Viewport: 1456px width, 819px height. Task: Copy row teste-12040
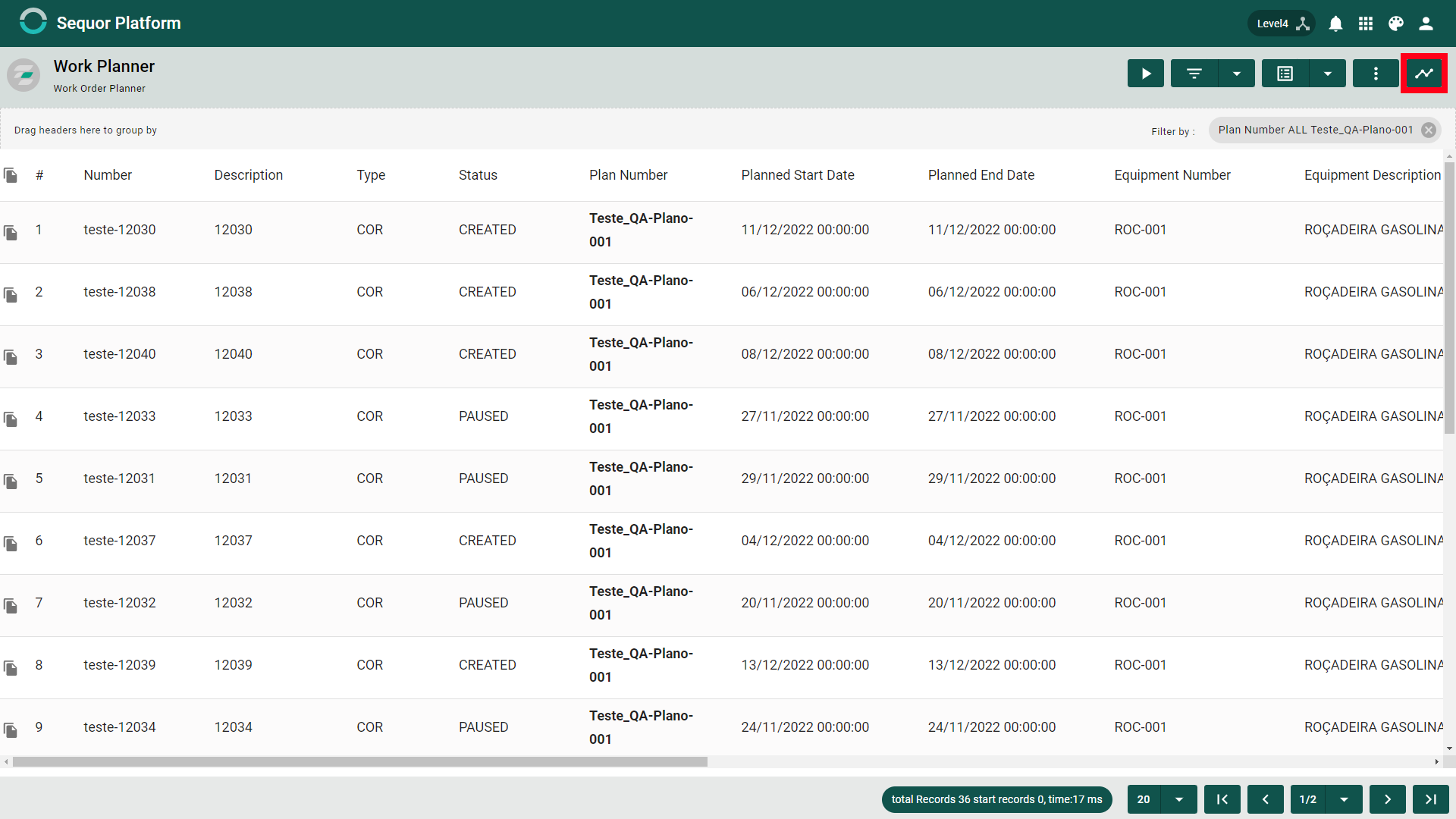[11, 357]
